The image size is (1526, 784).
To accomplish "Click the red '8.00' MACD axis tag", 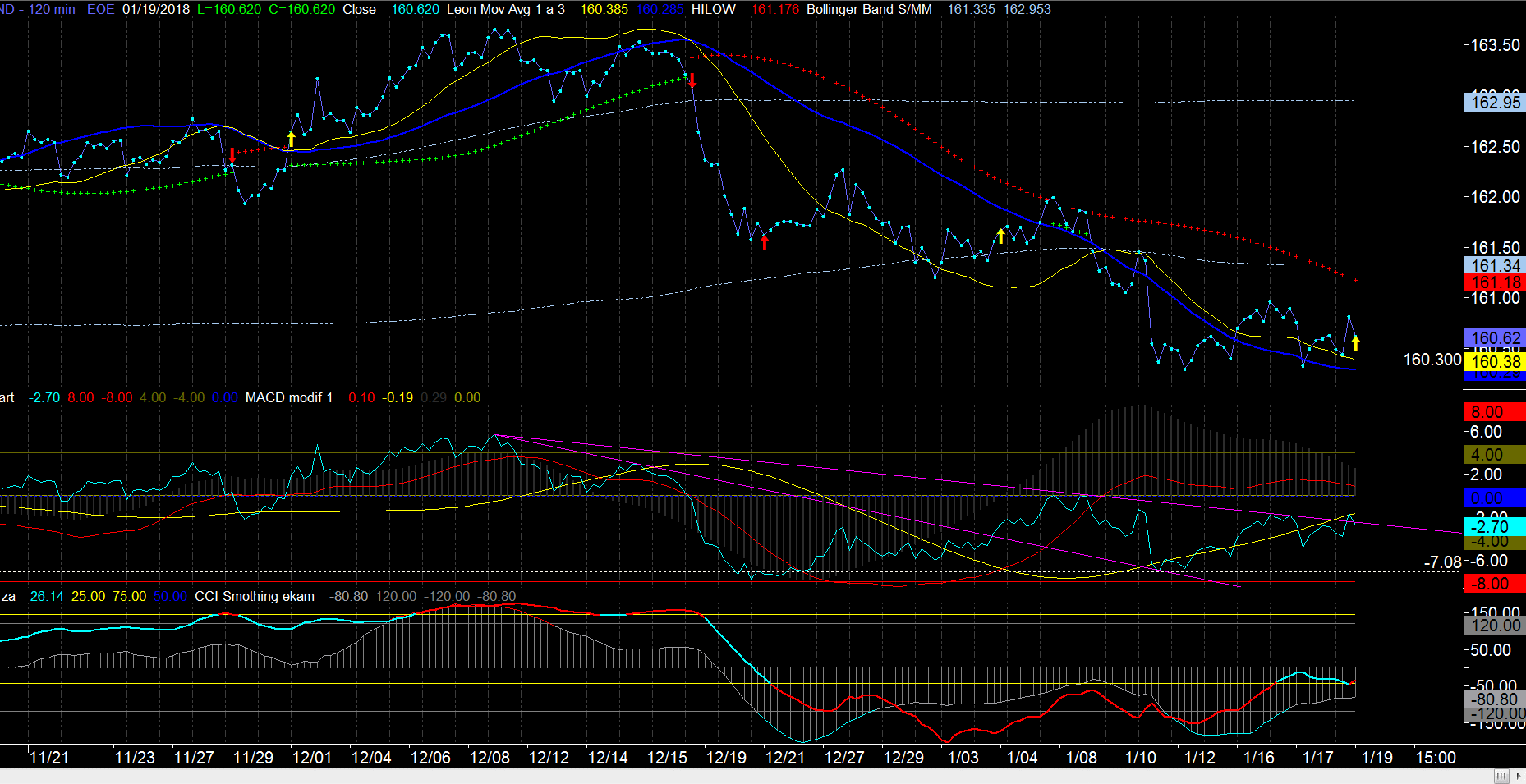I will coord(1495,412).
